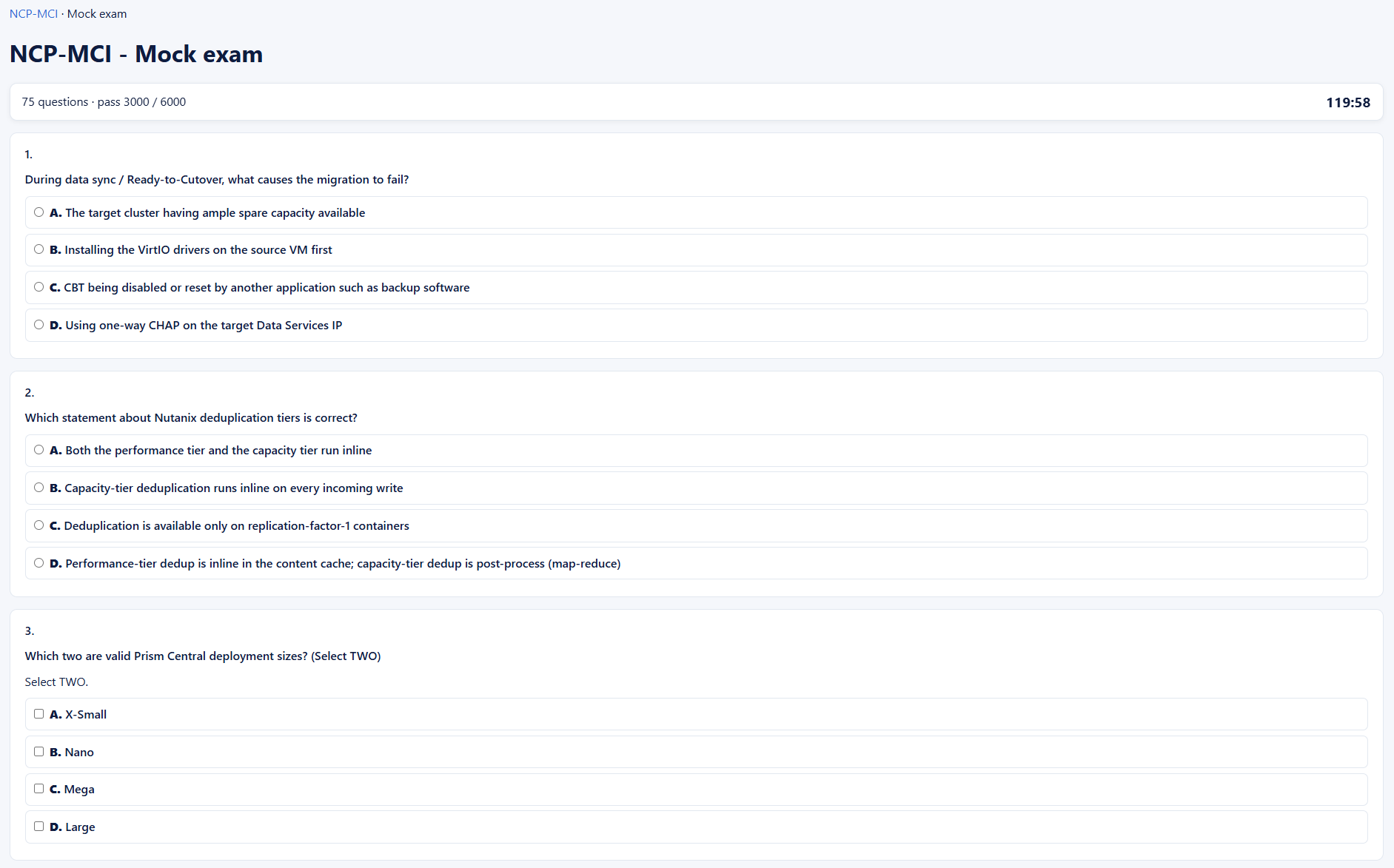Pick answer C about CBT being disabled
Screen dimensions: 1394x868
point(39,287)
